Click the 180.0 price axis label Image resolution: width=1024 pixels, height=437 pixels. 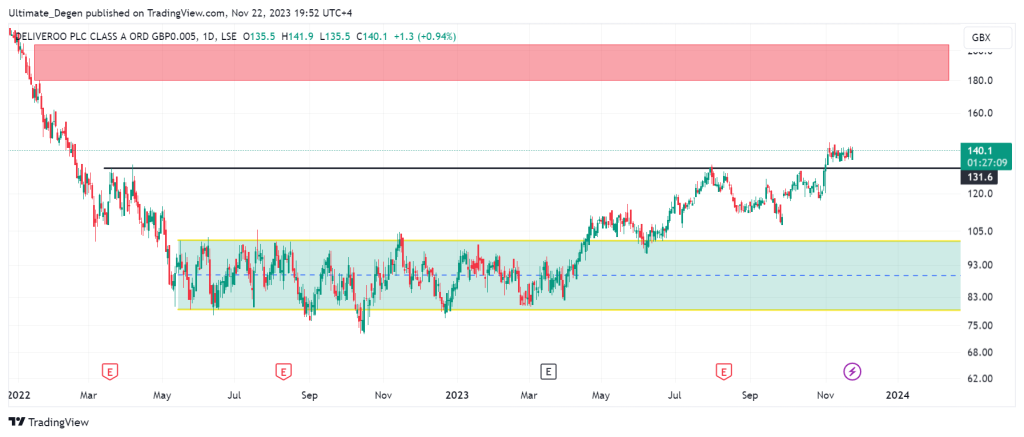pos(980,81)
